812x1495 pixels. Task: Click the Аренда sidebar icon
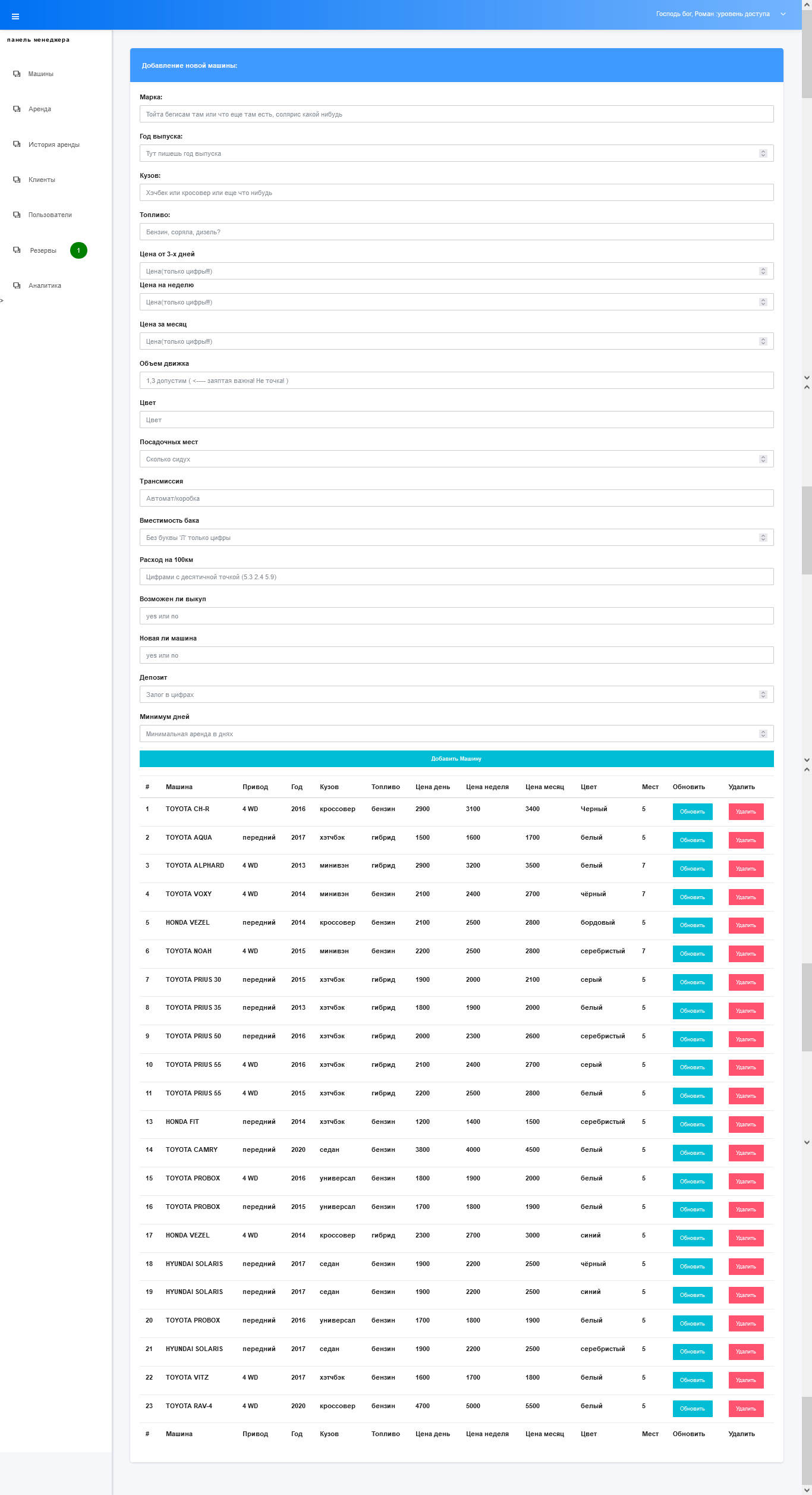coord(17,109)
